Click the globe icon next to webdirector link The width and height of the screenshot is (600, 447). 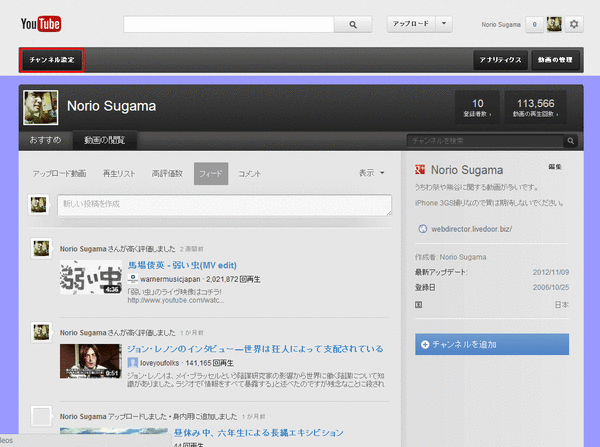422,229
